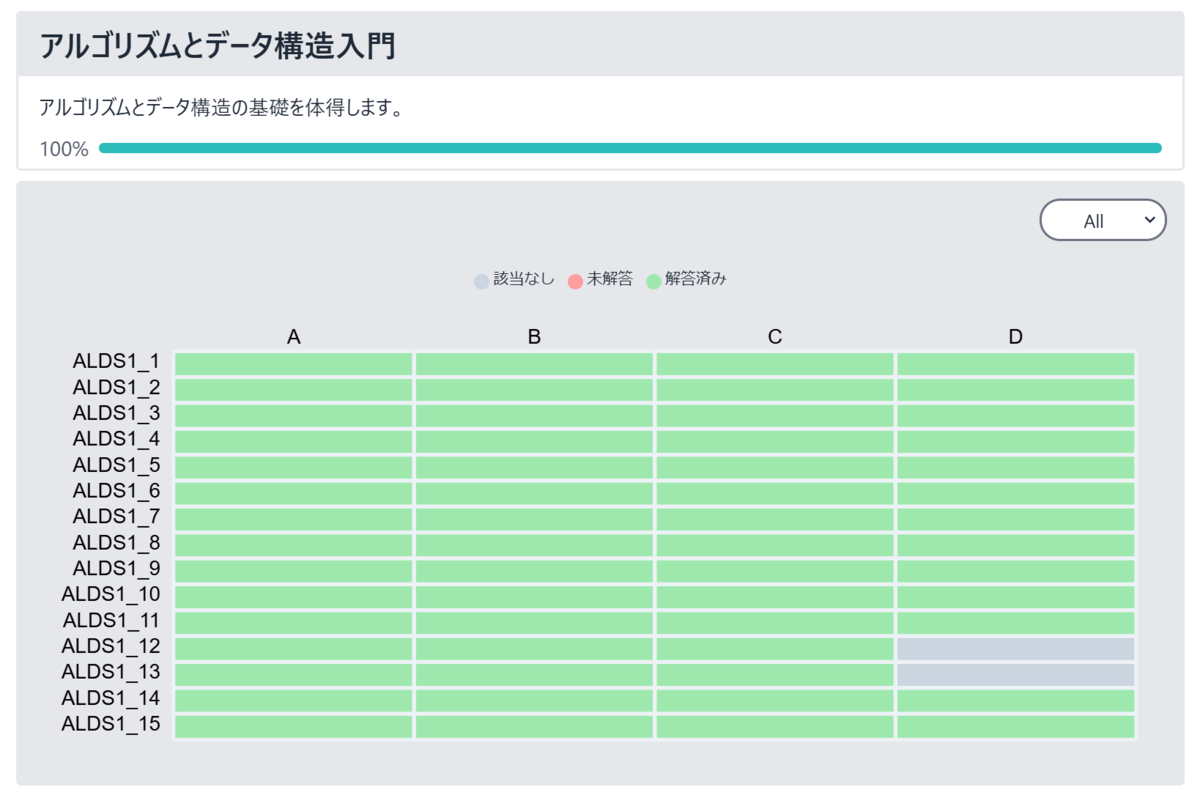The width and height of the screenshot is (1200, 787).
Task: Click the アルゴリズムとデータ構造入門 course title
Action: point(218,45)
